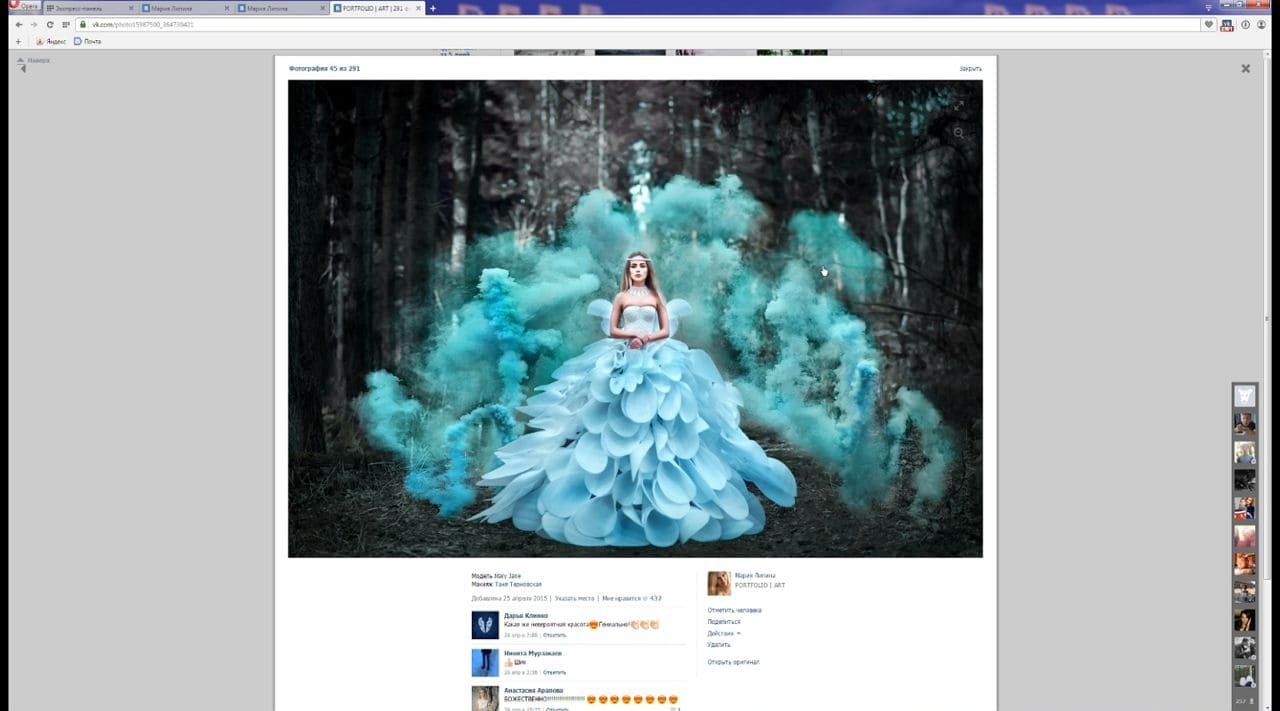Click Отметить человека
This screenshot has width=1280, height=711.
pos(734,610)
